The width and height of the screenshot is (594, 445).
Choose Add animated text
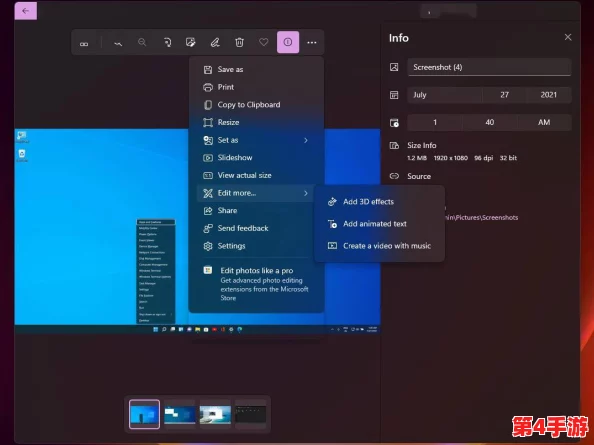click(x=379, y=224)
